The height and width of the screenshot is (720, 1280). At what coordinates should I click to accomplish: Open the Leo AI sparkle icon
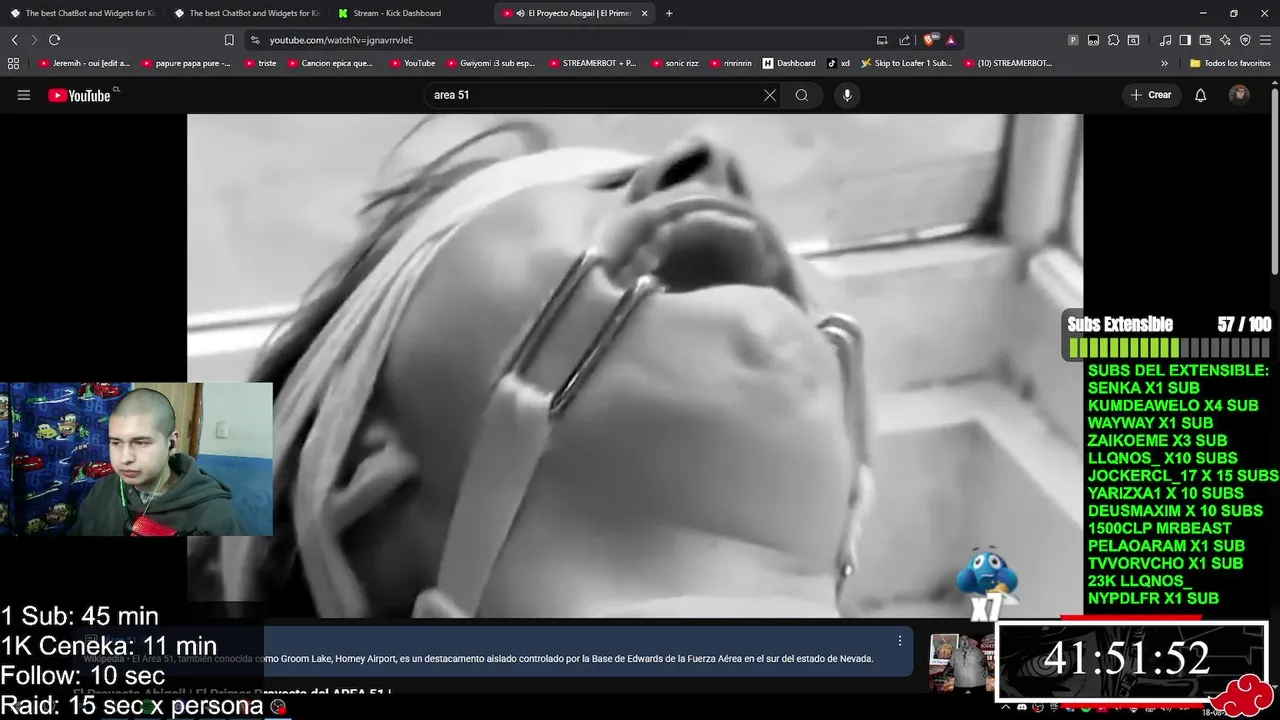[1225, 40]
